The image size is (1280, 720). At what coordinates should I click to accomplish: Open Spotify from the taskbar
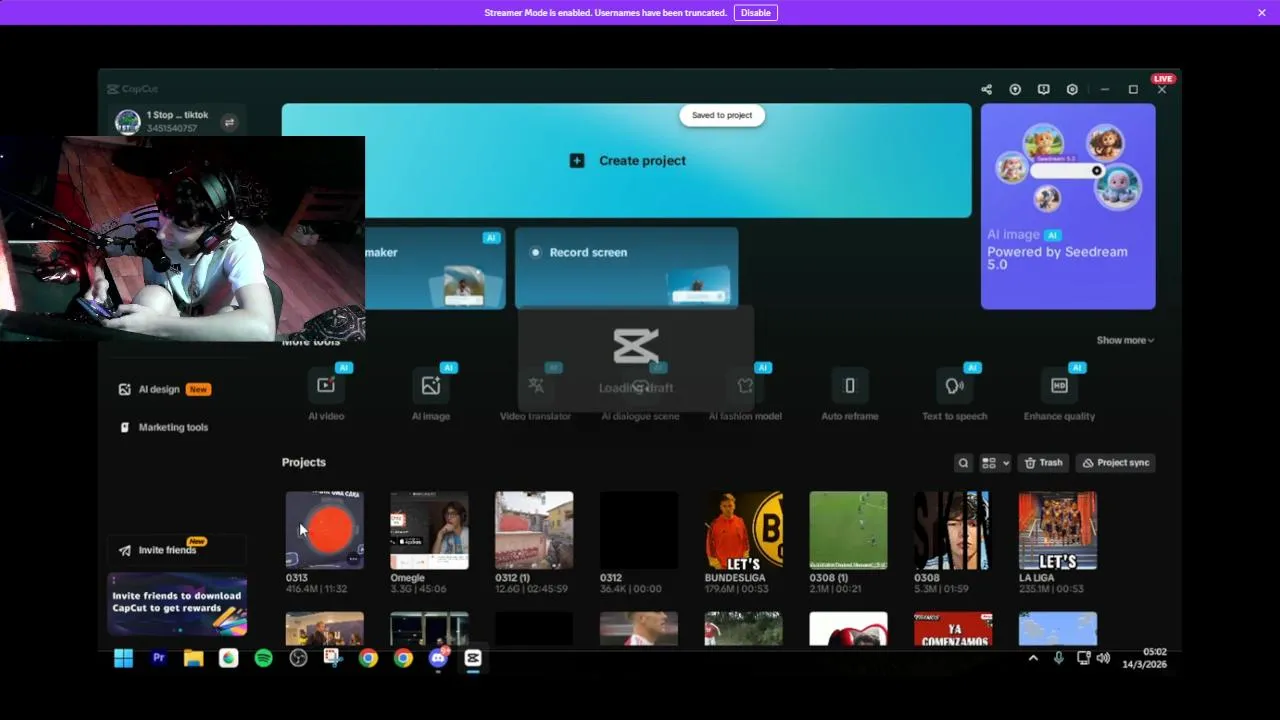click(263, 658)
